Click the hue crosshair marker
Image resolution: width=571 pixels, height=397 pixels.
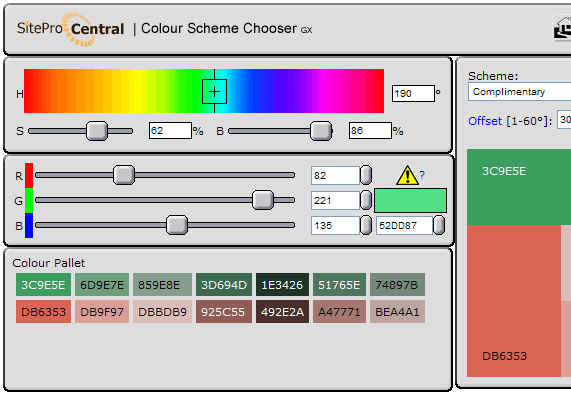214,91
